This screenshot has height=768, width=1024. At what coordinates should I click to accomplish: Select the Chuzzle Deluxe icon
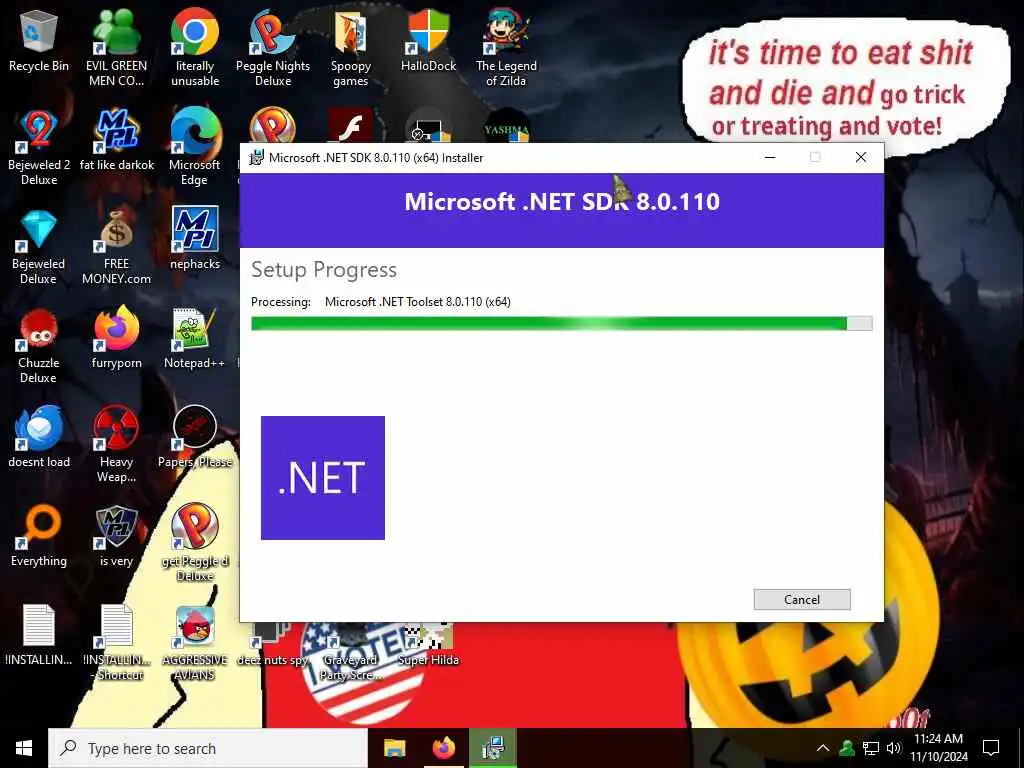pos(39,346)
